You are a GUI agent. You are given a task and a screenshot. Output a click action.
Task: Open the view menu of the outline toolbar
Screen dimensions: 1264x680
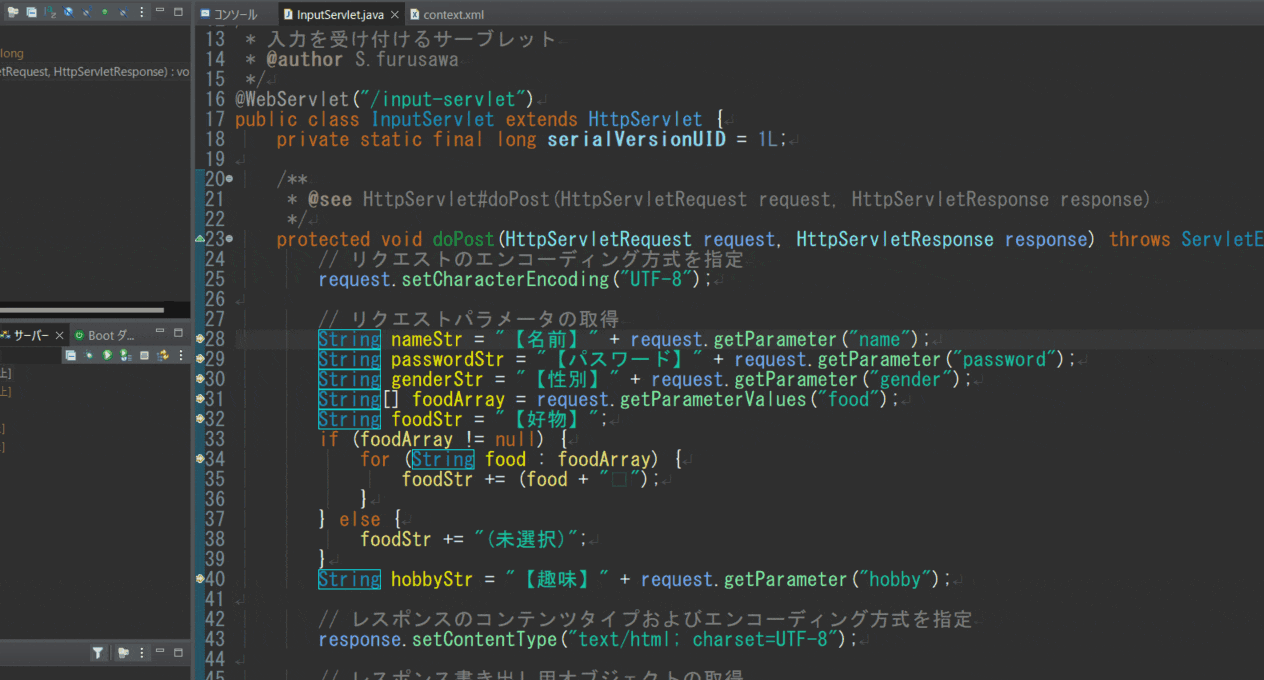[x=141, y=12]
